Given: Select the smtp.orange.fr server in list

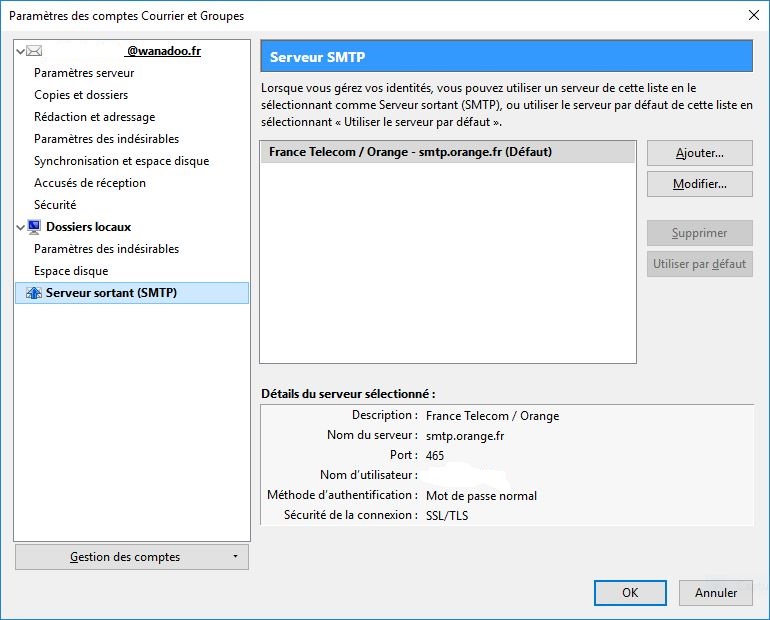Looking at the screenshot, I should pyautogui.click(x=410, y=152).
